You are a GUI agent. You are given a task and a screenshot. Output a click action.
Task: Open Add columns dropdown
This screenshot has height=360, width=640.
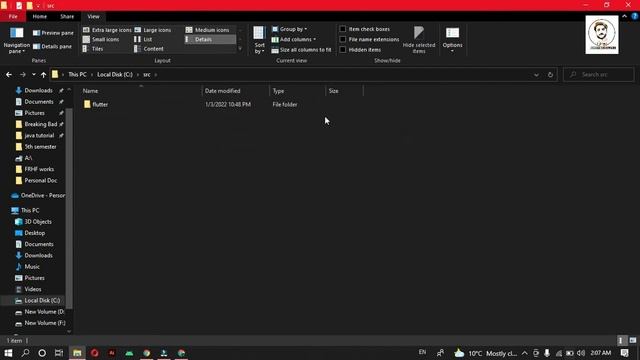(x=293, y=39)
